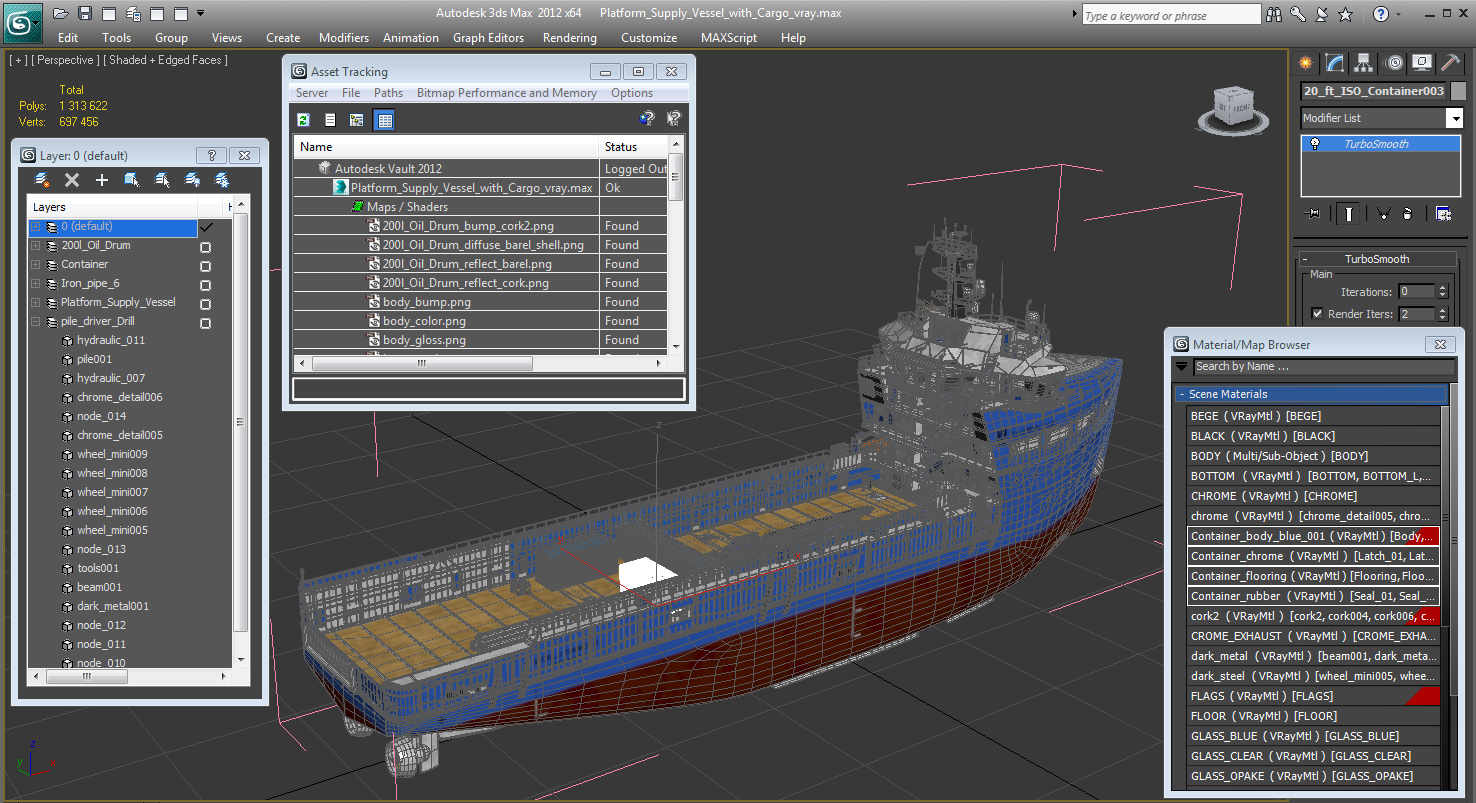This screenshot has width=1476, height=803.
Task: Open quick access toolbar customize arrow
Action: [200, 14]
